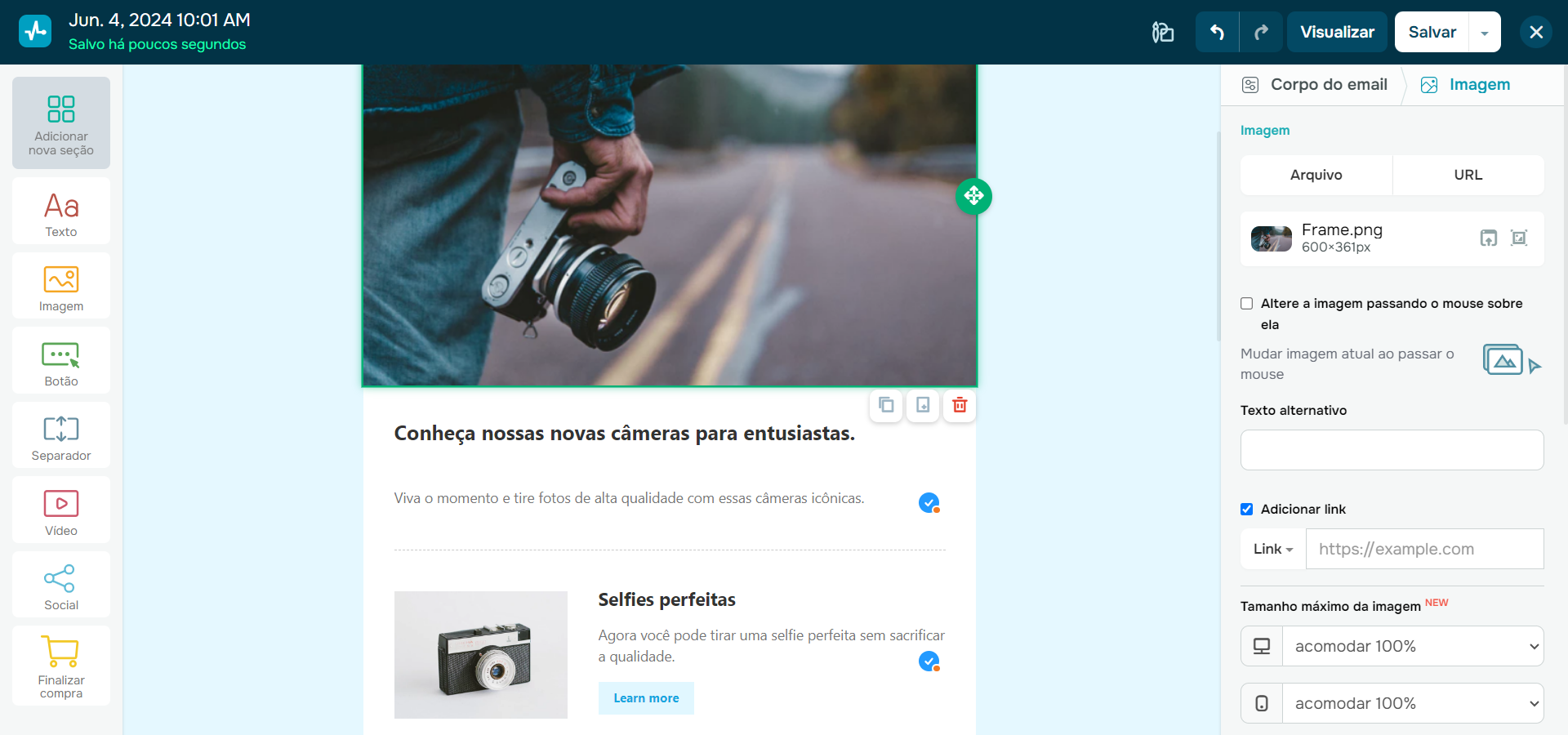Crop or edit the Frame.png image

pyautogui.click(x=1519, y=238)
